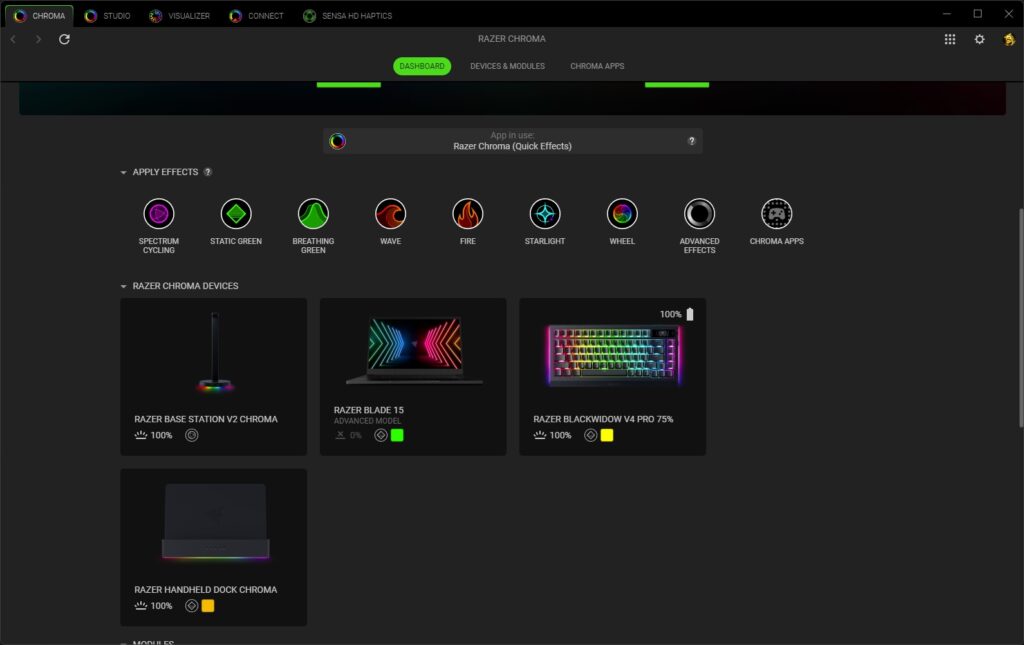This screenshot has height=645, width=1024.
Task: Click the Base Station V2 stand image
Action: click(214, 351)
